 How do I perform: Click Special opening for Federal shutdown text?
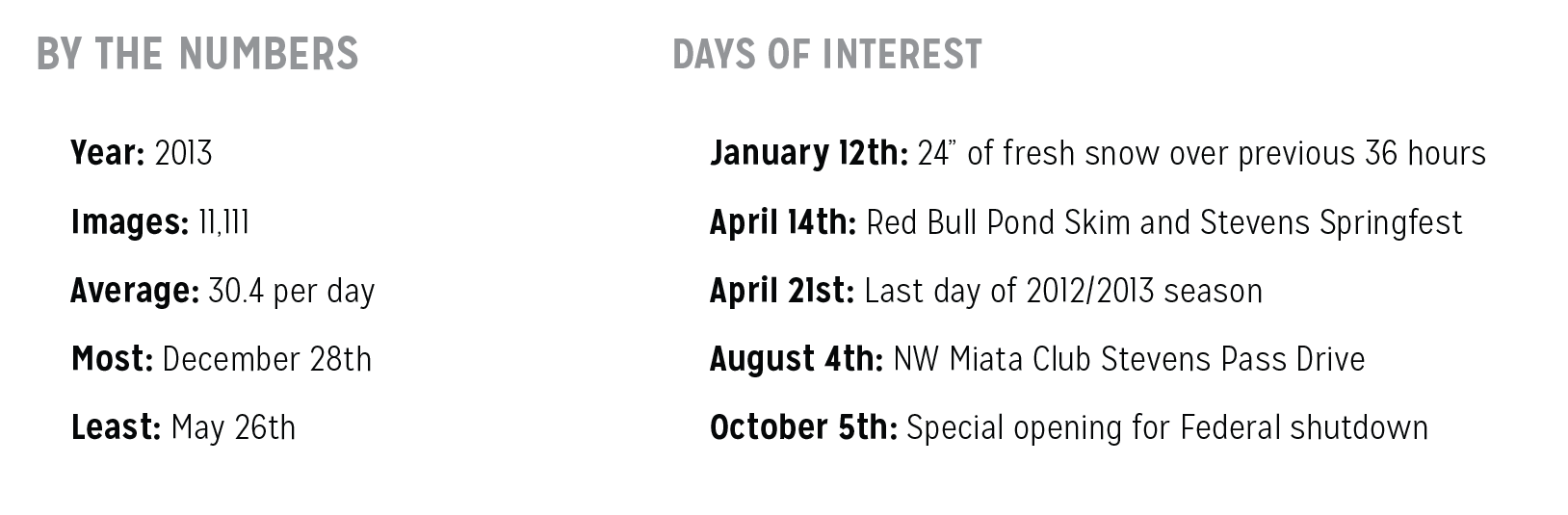[1167, 428]
